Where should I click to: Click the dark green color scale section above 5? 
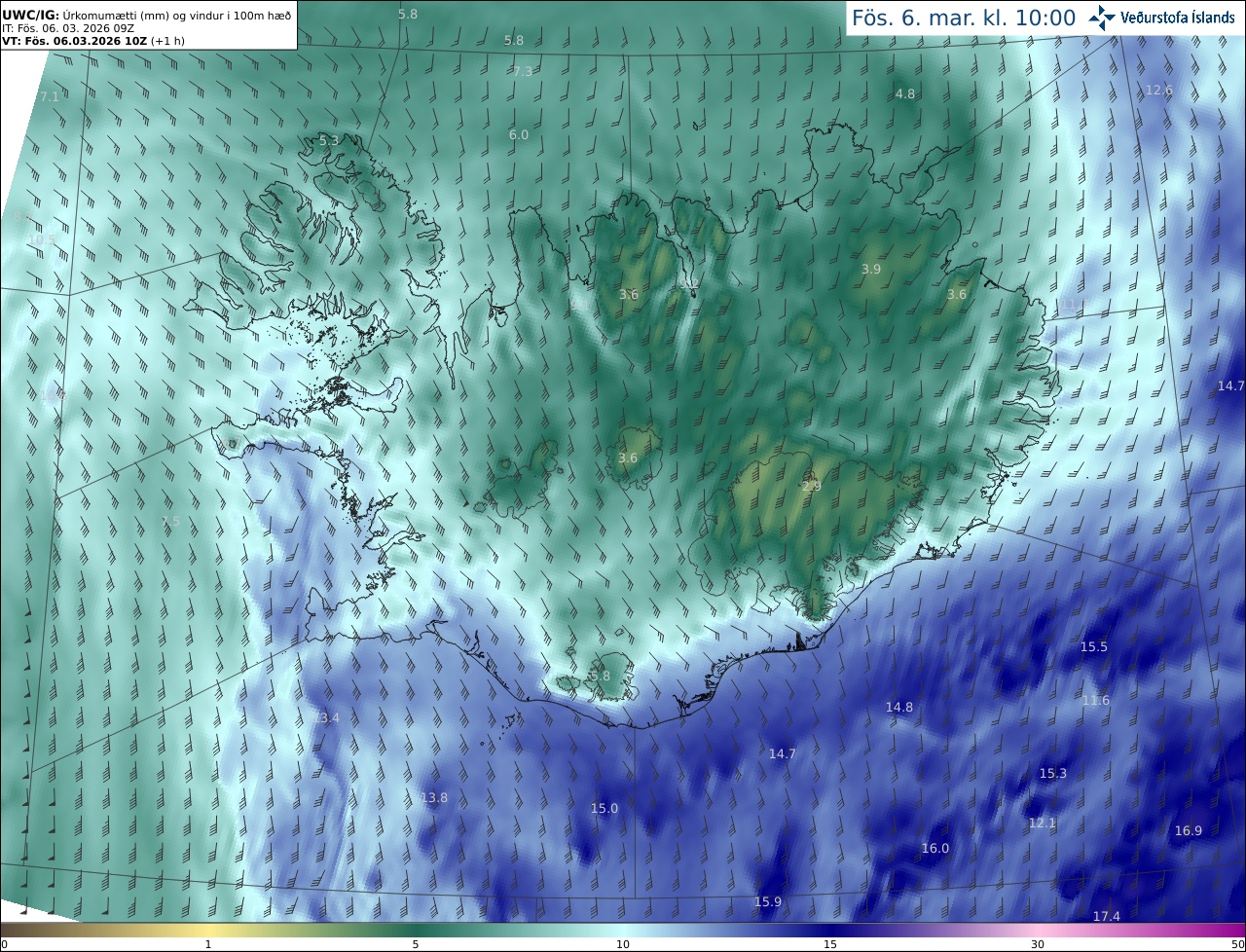416,930
